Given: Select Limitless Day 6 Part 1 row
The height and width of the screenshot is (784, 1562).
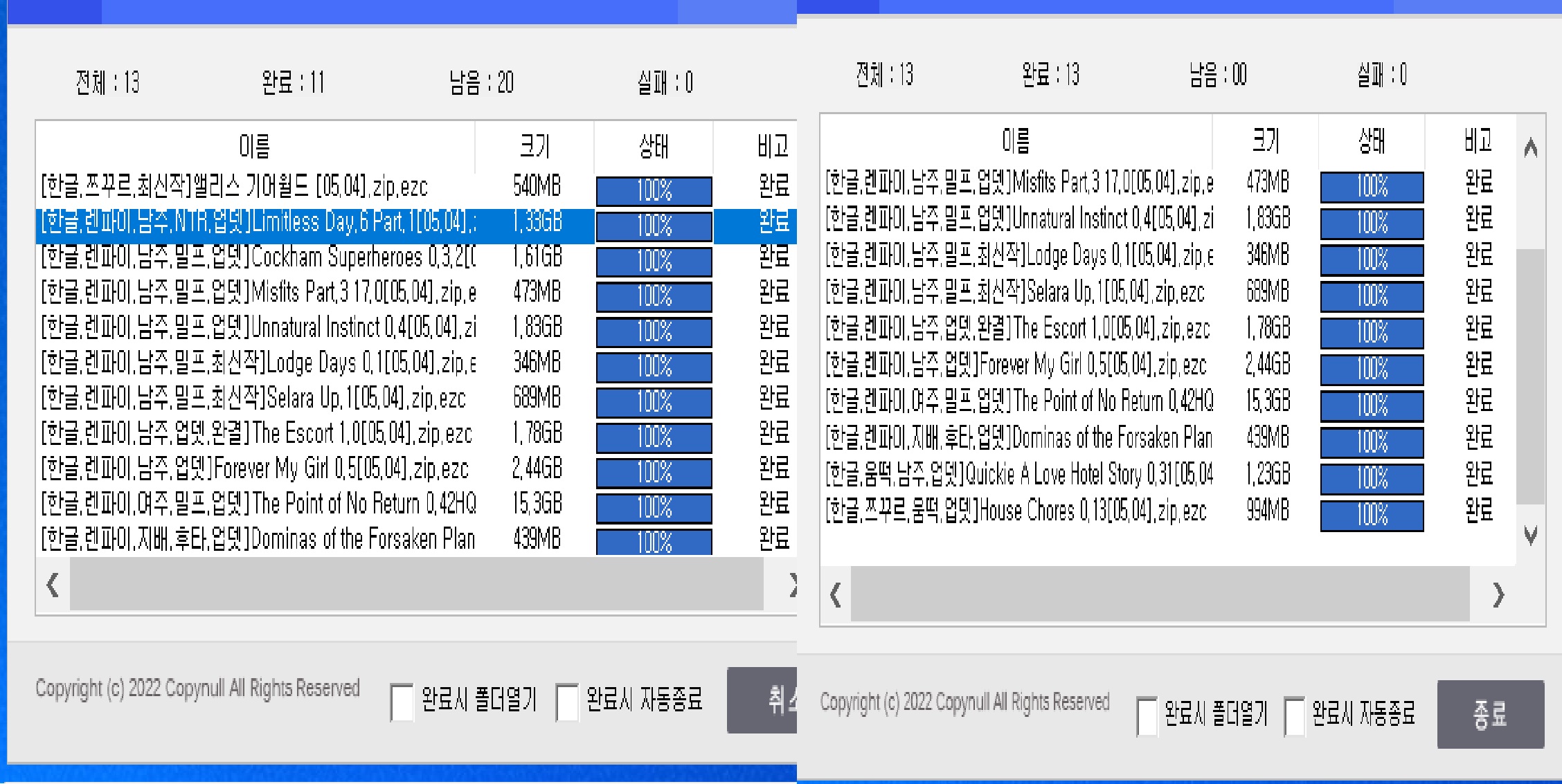Looking at the screenshot, I should pyautogui.click(x=256, y=223).
